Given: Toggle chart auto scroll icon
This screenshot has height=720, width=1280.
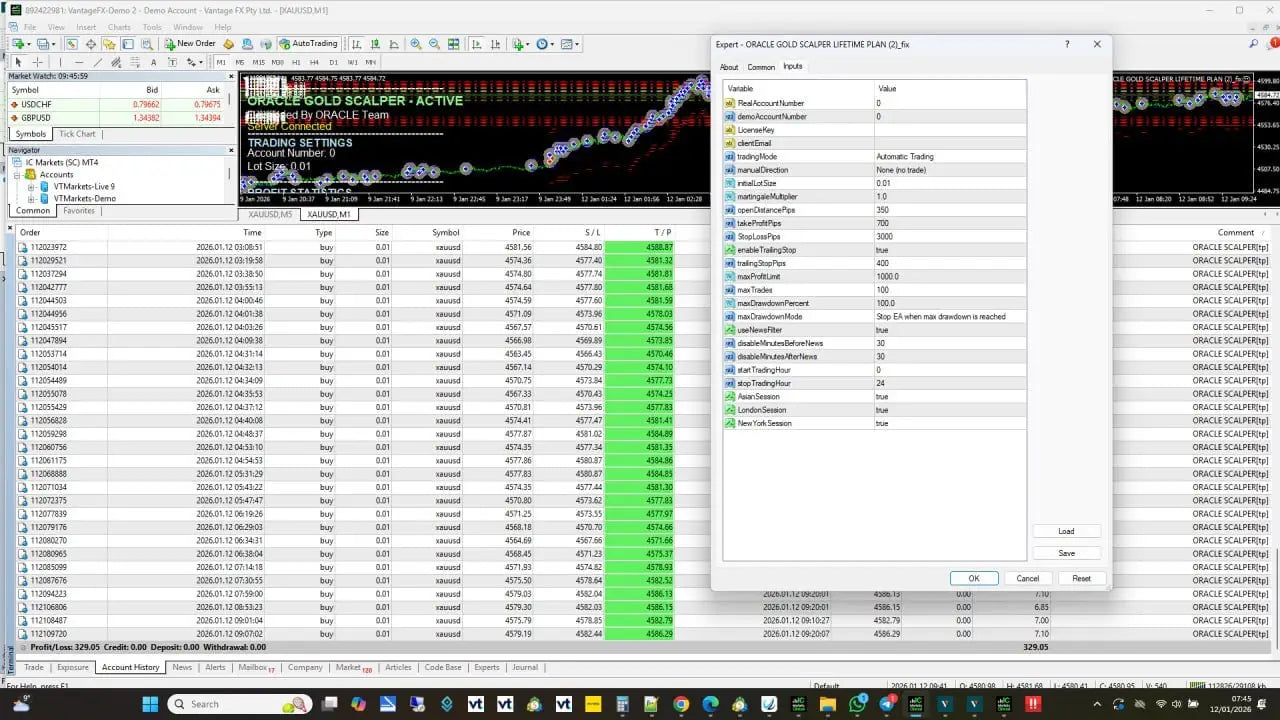Looking at the screenshot, I should [476, 43].
